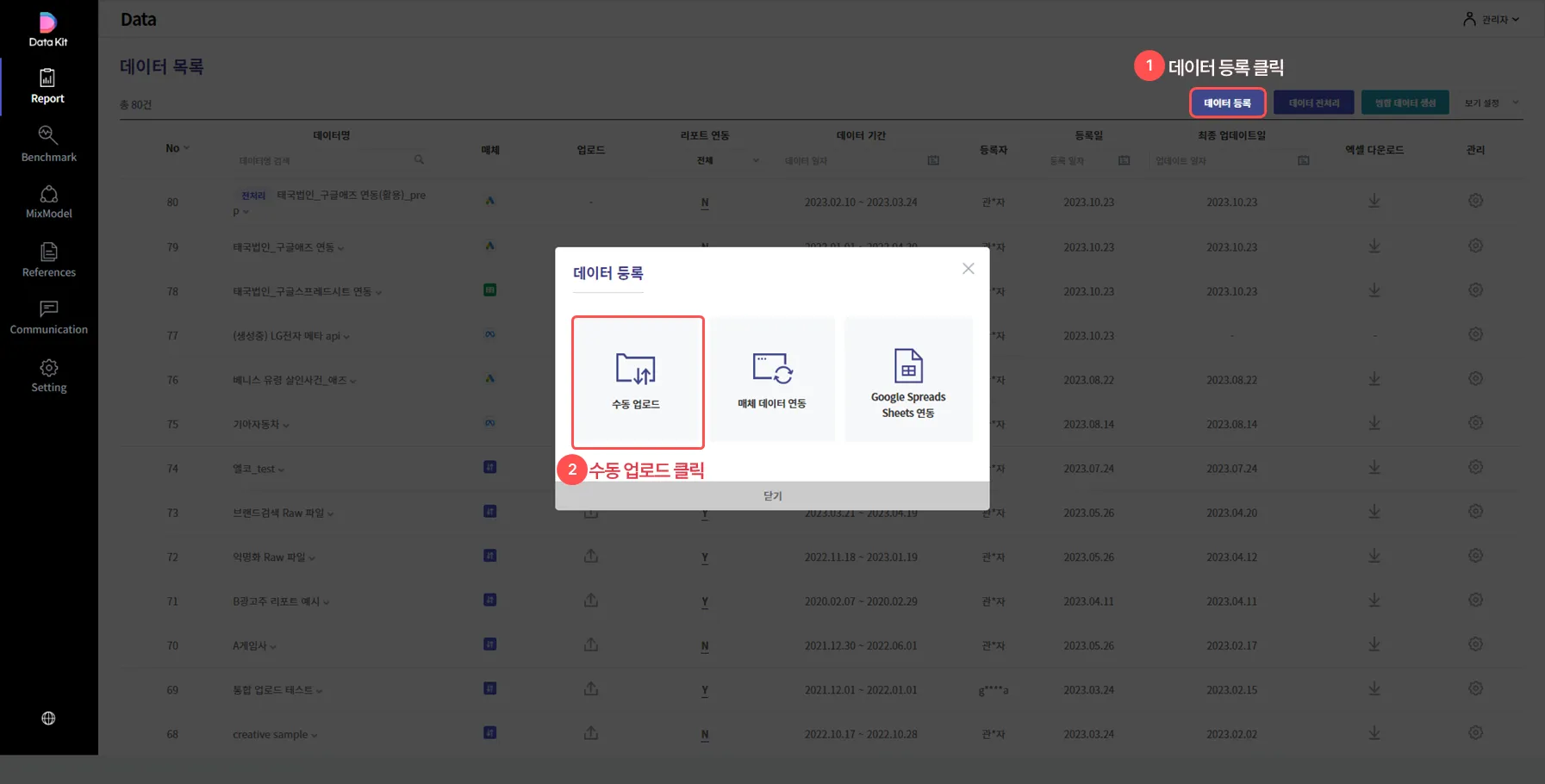Viewport: 1545px width, 784px height.
Task: Close the 데이터 등록 dialog with X
Action: click(969, 269)
